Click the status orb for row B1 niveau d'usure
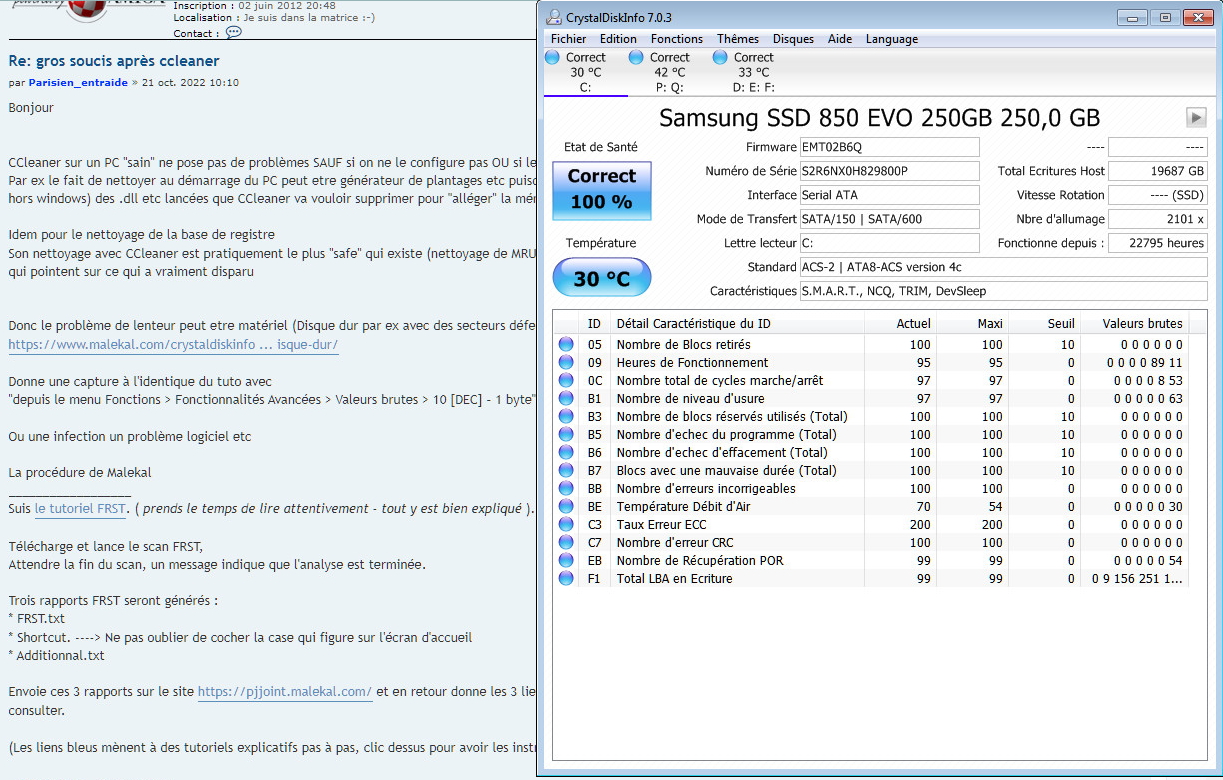The height and width of the screenshot is (780, 1223). [x=566, y=399]
